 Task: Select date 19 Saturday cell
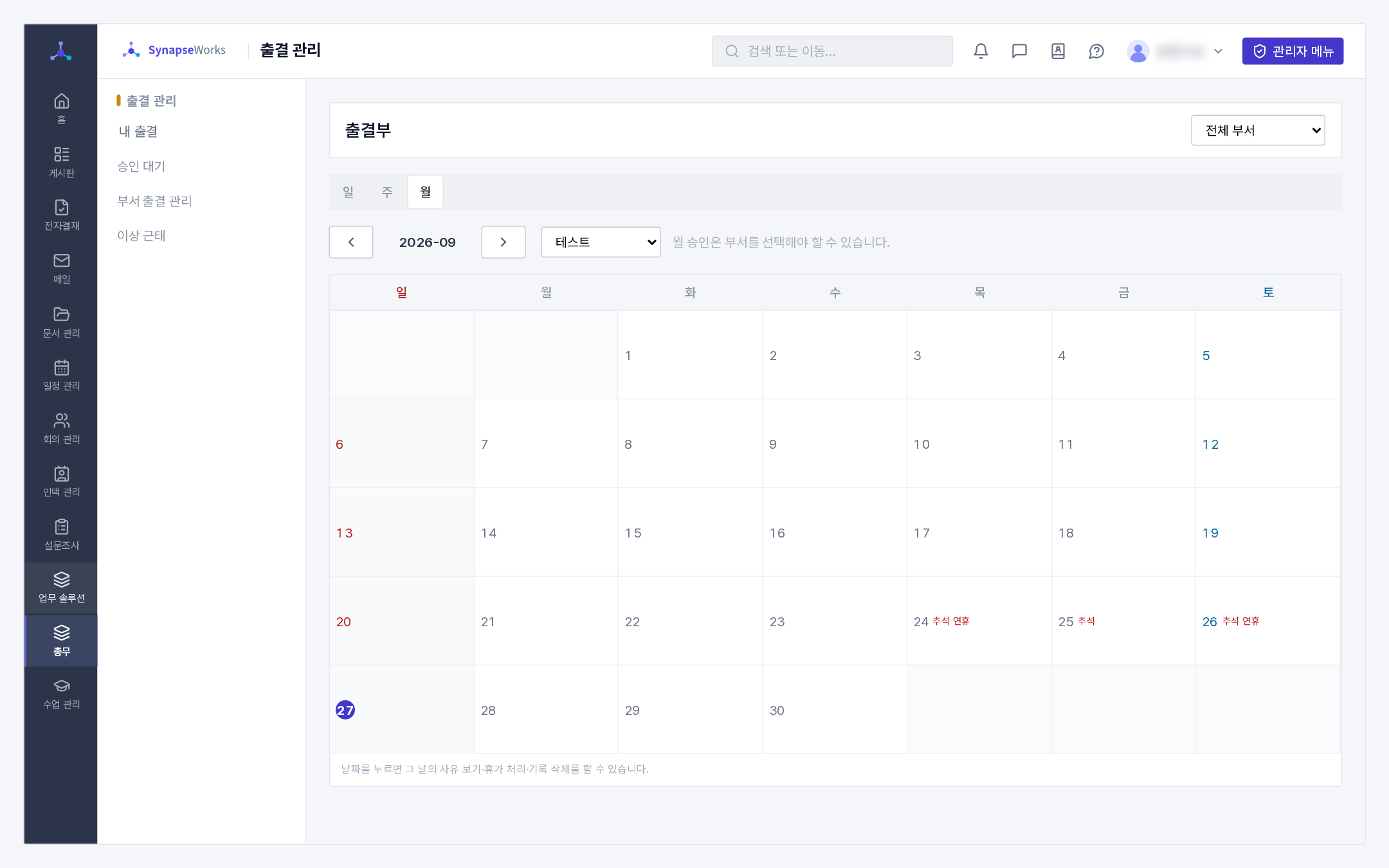[x=1268, y=532]
